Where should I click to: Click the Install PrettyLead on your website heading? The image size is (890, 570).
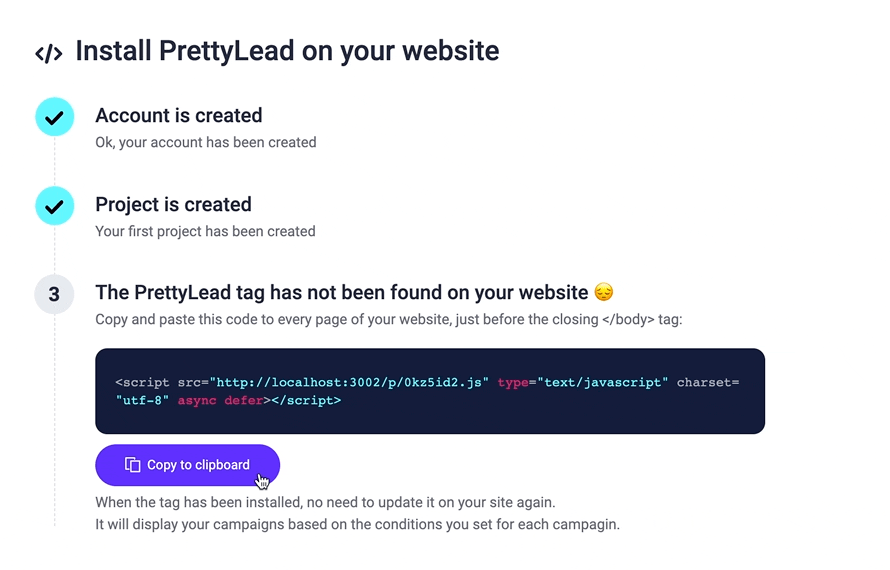tap(287, 51)
